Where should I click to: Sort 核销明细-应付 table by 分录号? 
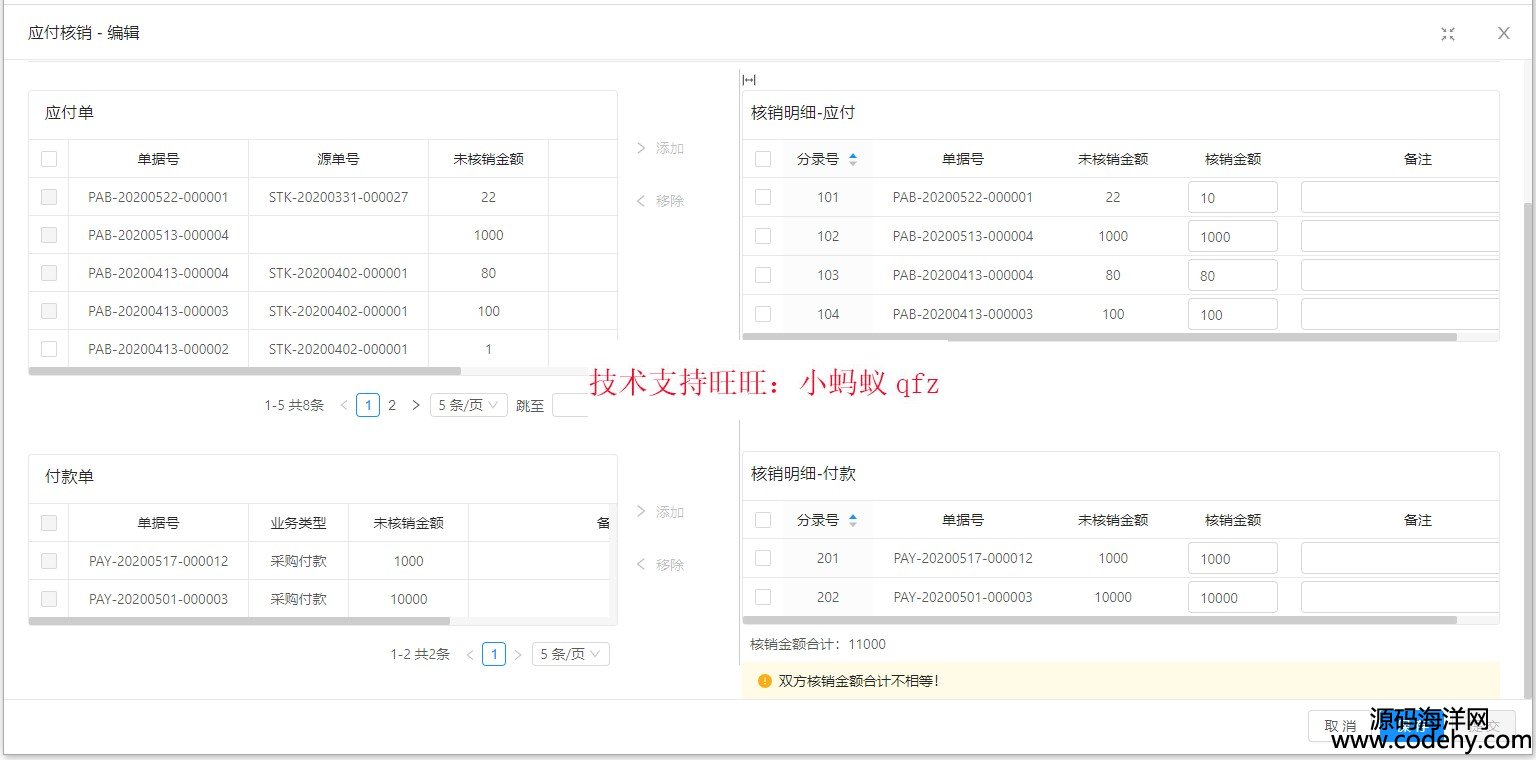[x=852, y=159]
